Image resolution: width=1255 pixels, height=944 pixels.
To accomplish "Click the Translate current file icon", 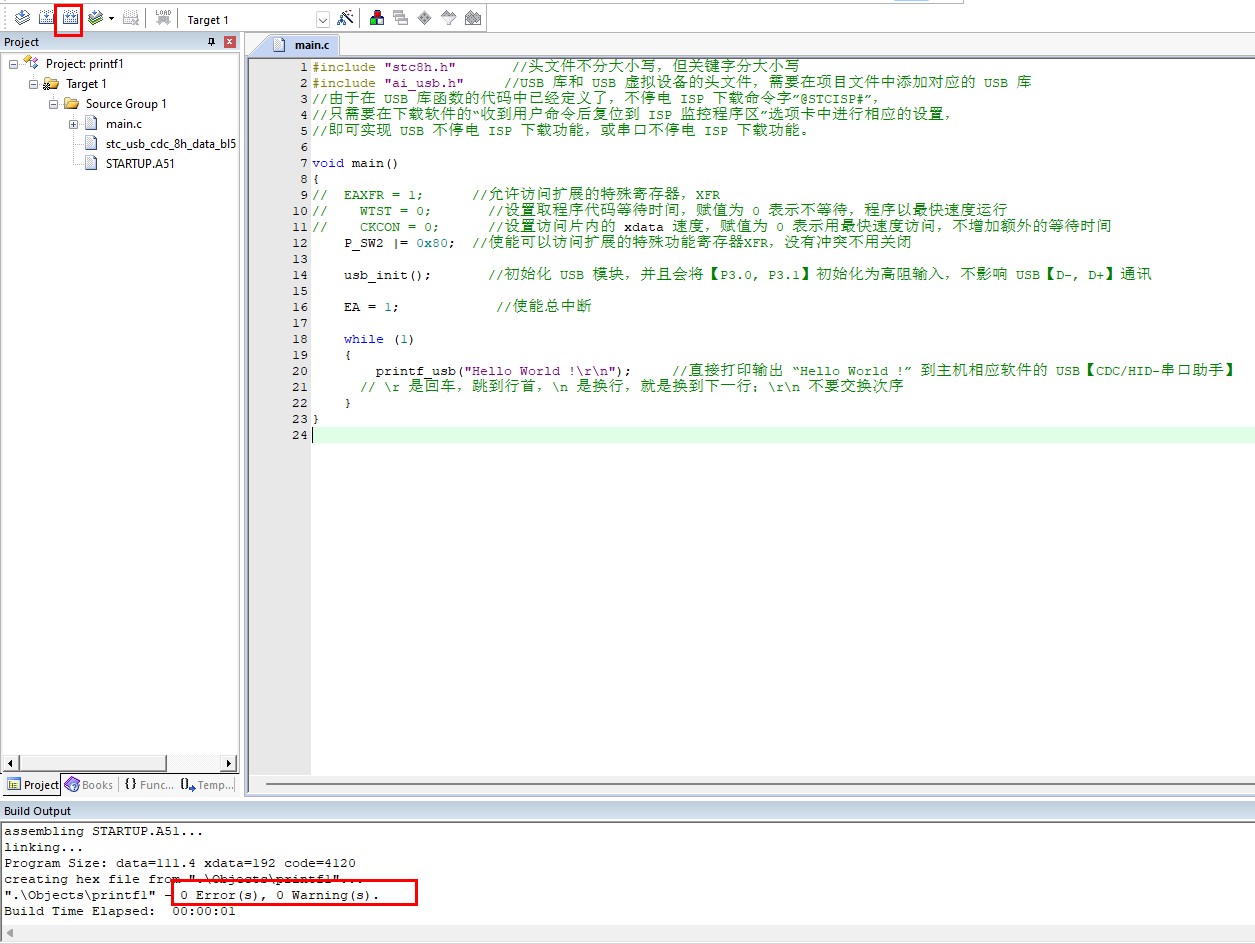I will pos(21,18).
